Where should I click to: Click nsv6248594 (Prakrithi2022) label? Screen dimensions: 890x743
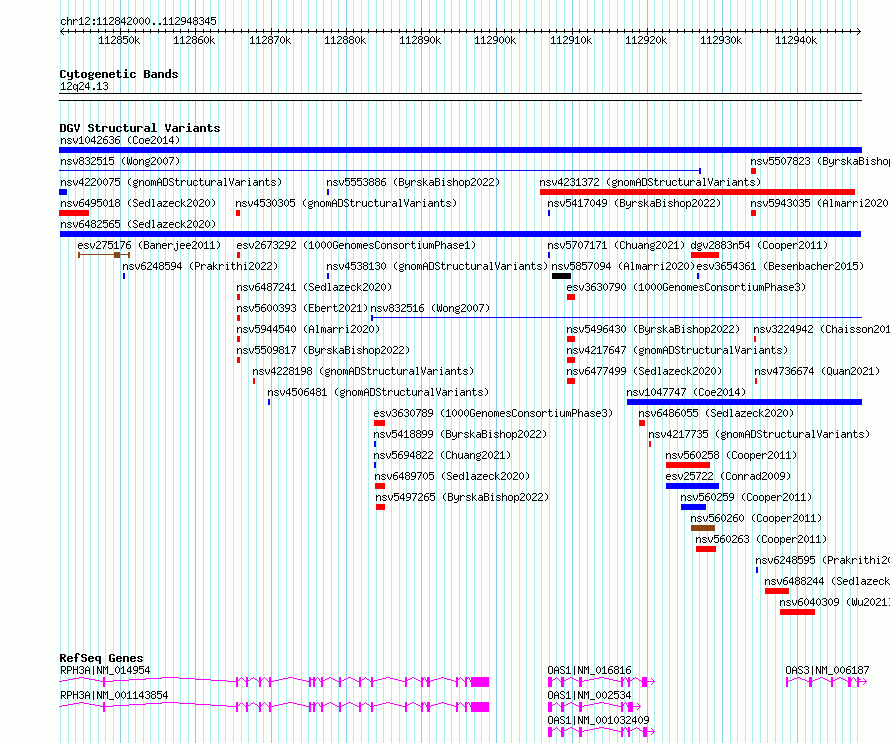point(200,266)
